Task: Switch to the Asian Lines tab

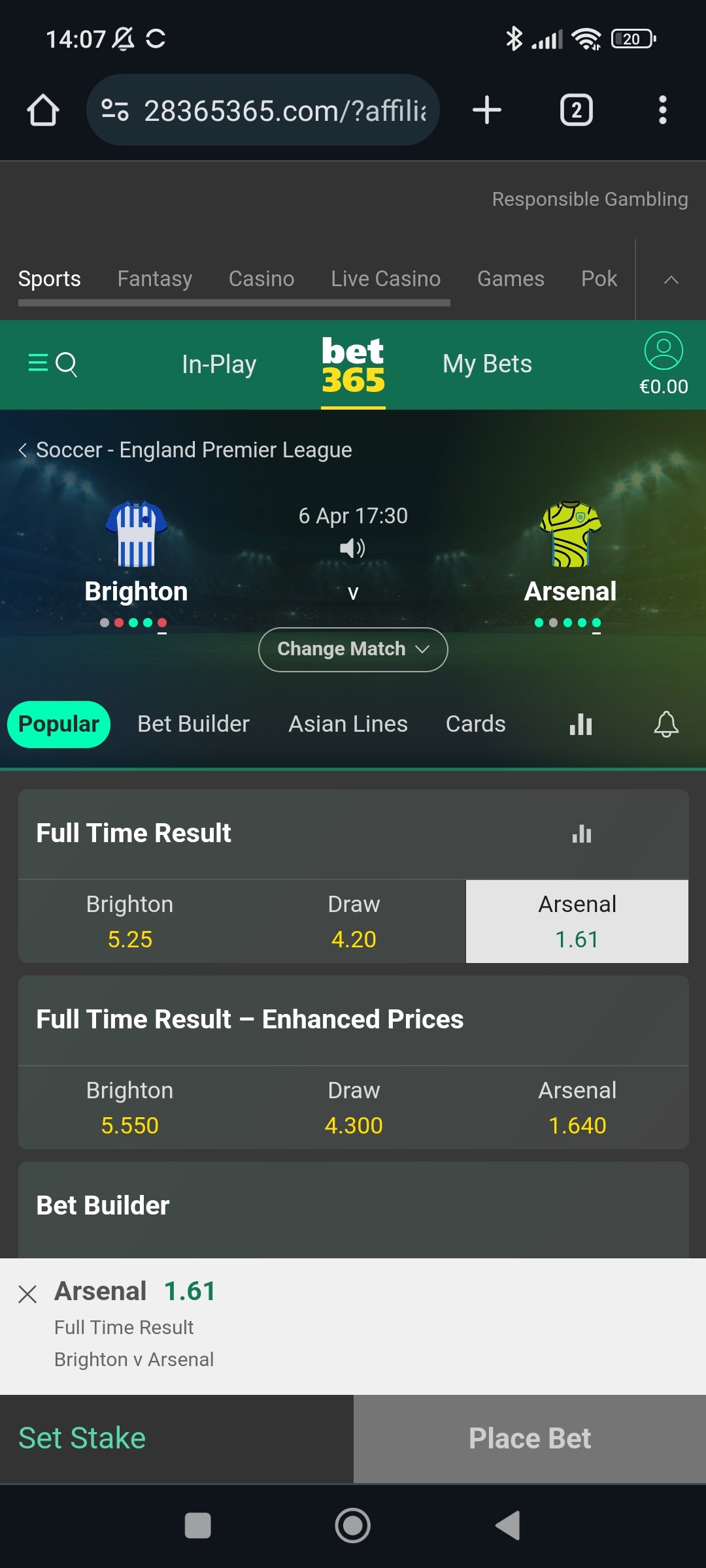Action: pos(348,724)
